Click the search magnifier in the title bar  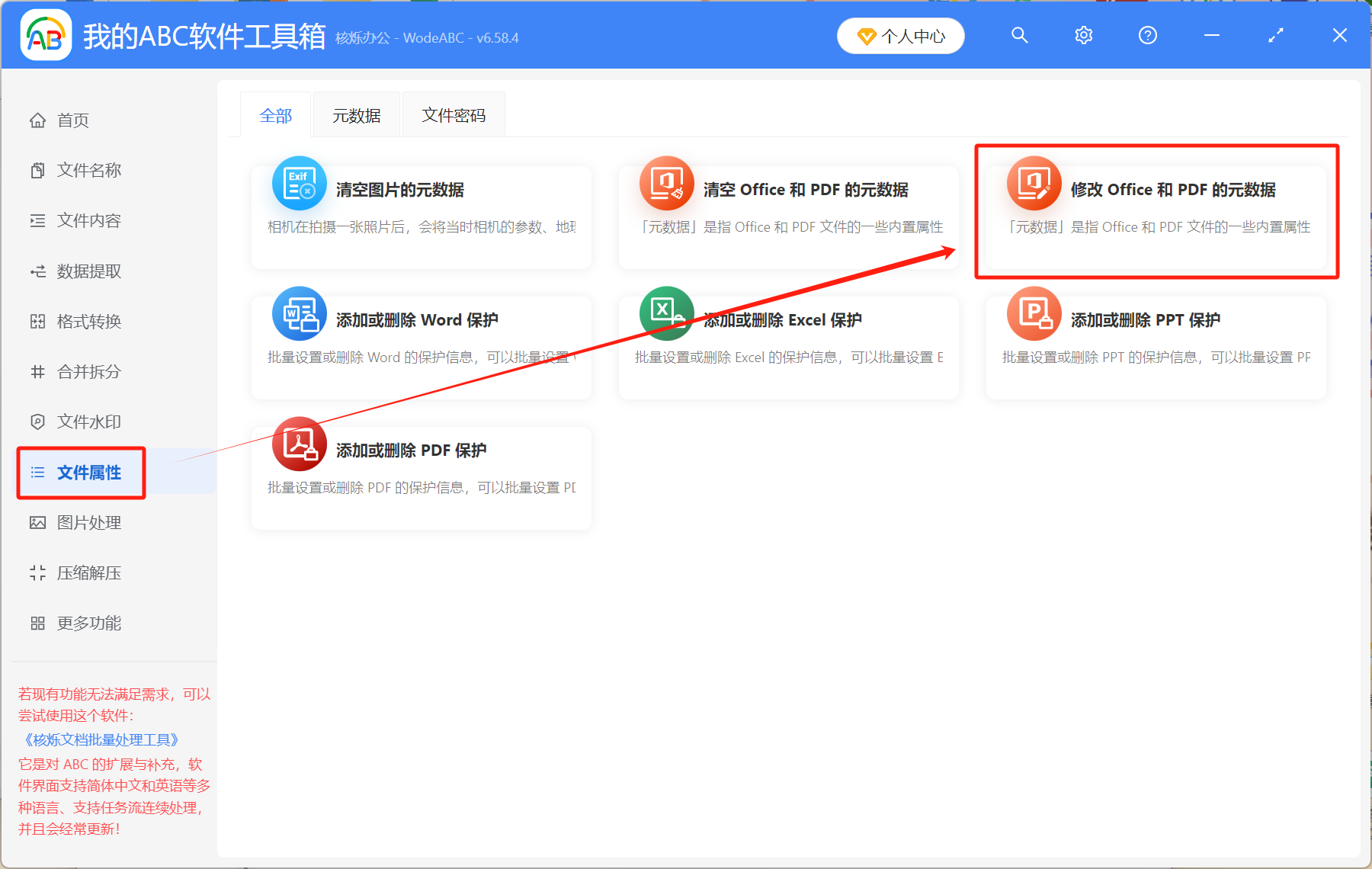pos(1019,35)
